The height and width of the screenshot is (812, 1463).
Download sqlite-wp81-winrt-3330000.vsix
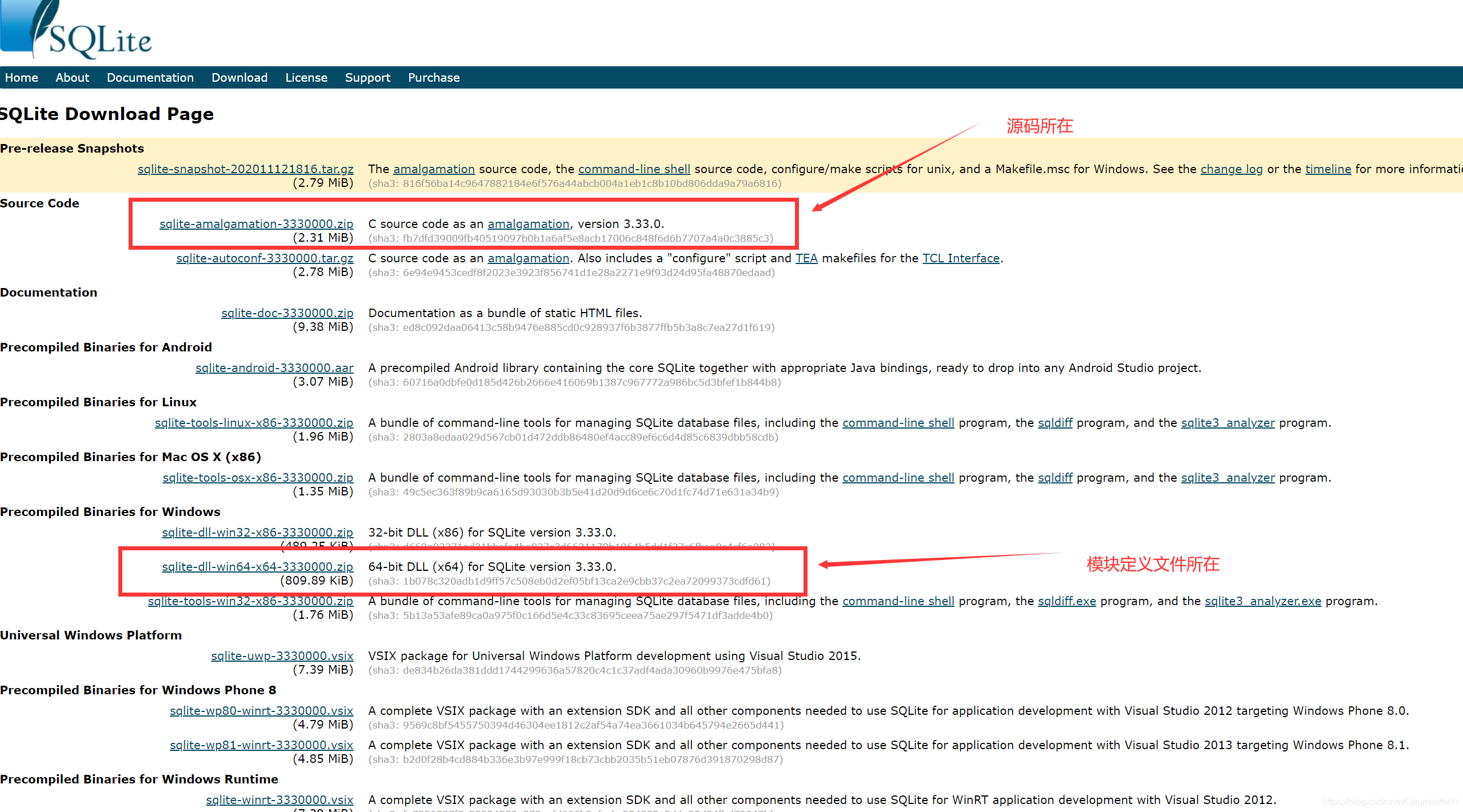(262, 745)
